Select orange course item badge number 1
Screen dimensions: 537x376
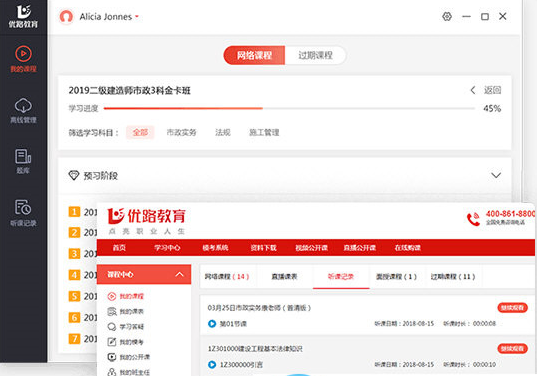pos(74,212)
